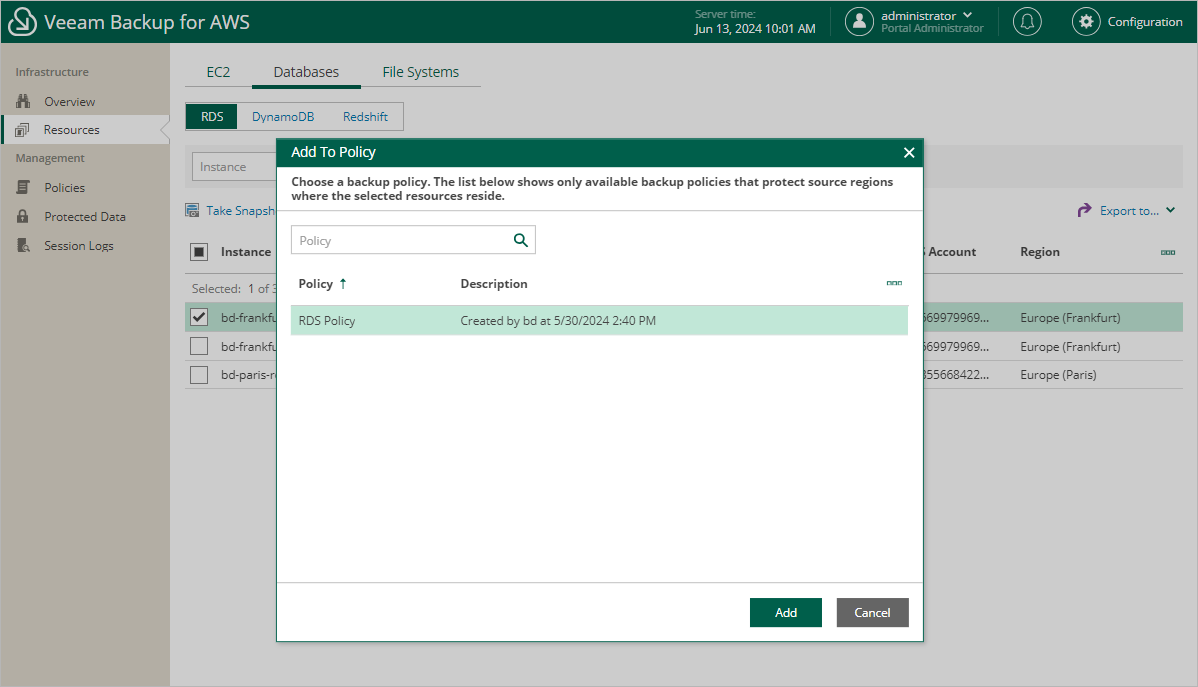The height and width of the screenshot is (687, 1198).
Task: Open Overview in the sidebar
Action: (70, 102)
